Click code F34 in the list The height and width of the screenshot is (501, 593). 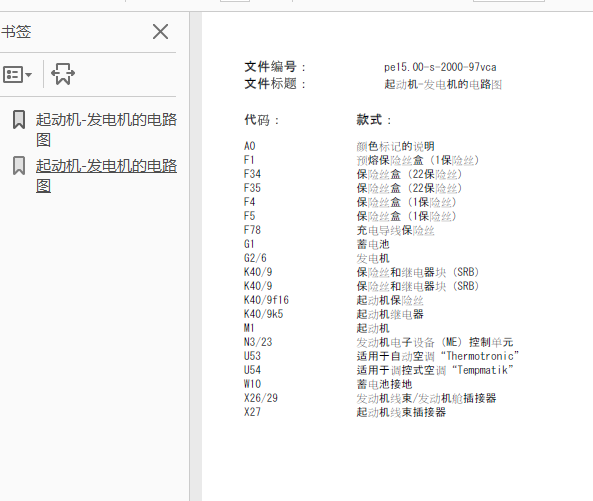[252, 174]
